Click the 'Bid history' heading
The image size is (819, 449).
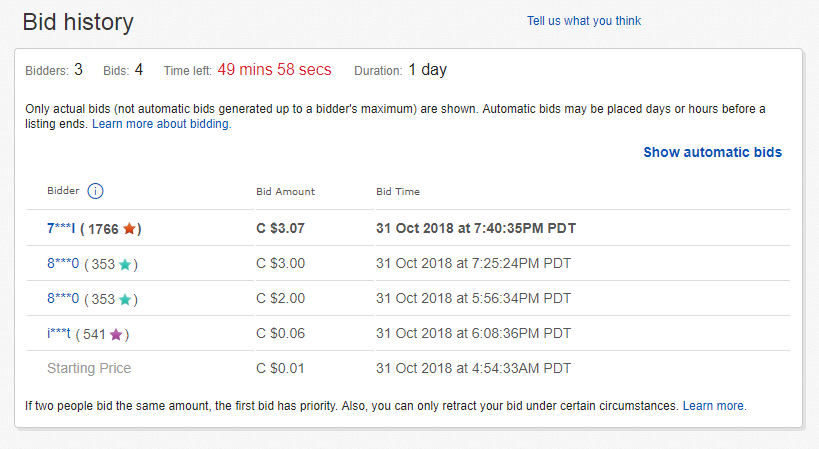78,22
